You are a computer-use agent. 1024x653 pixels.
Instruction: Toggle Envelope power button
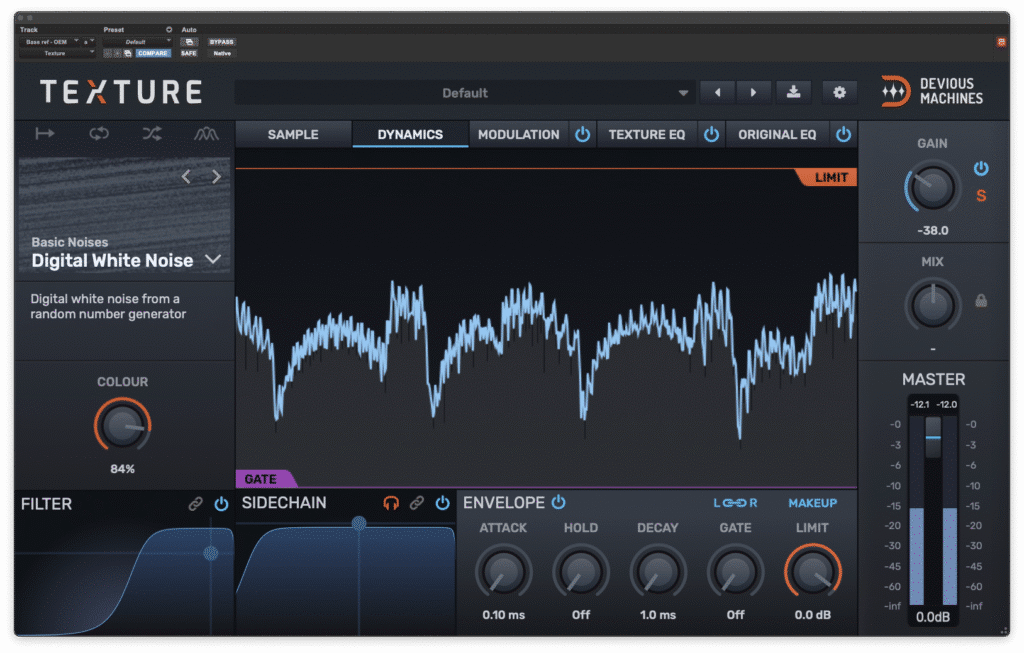[558, 502]
